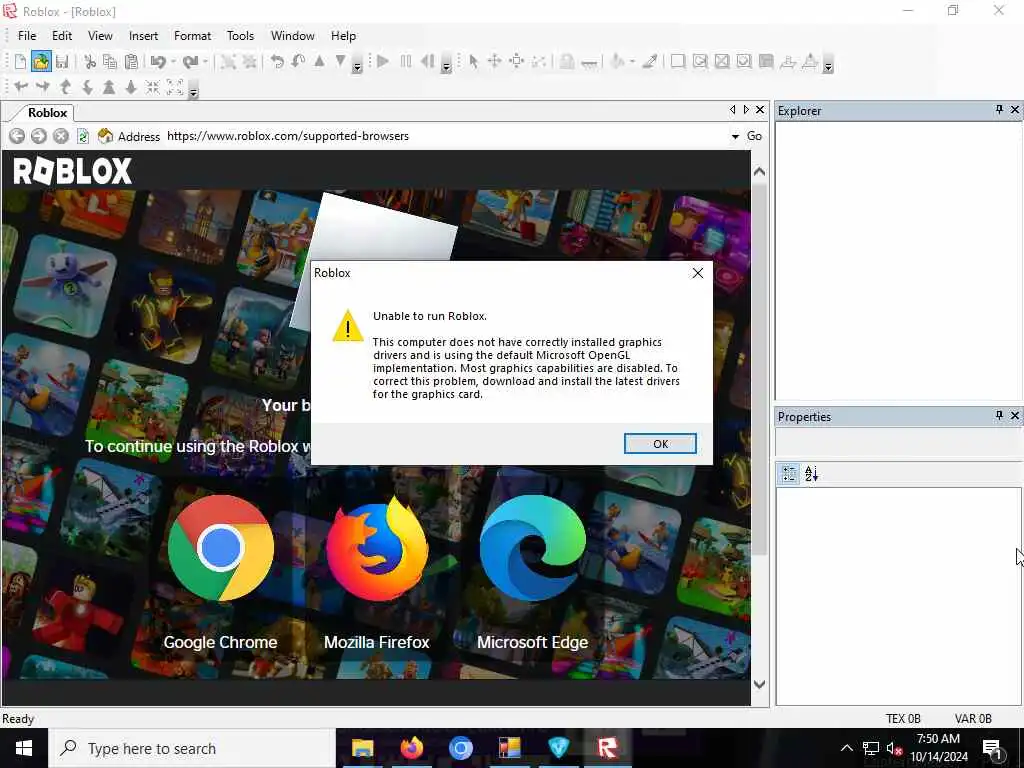Viewport: 1024px width, 768px height.
Task: Click the Microsoft Edge browser logo
Action: 532,548
